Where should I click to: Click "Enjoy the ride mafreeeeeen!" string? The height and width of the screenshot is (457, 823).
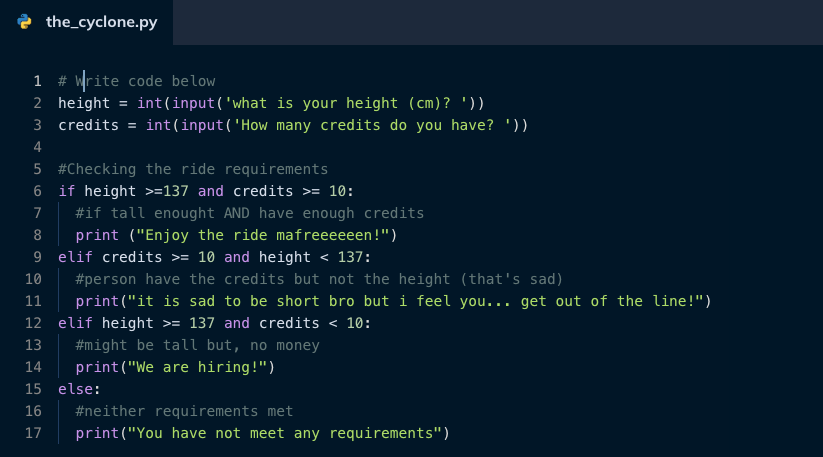click(x=263, y=236)
